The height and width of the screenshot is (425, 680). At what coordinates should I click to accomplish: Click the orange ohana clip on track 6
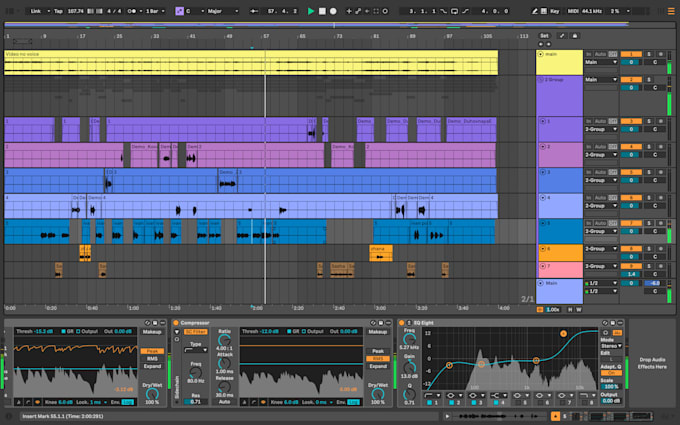(x=381, y=253)
